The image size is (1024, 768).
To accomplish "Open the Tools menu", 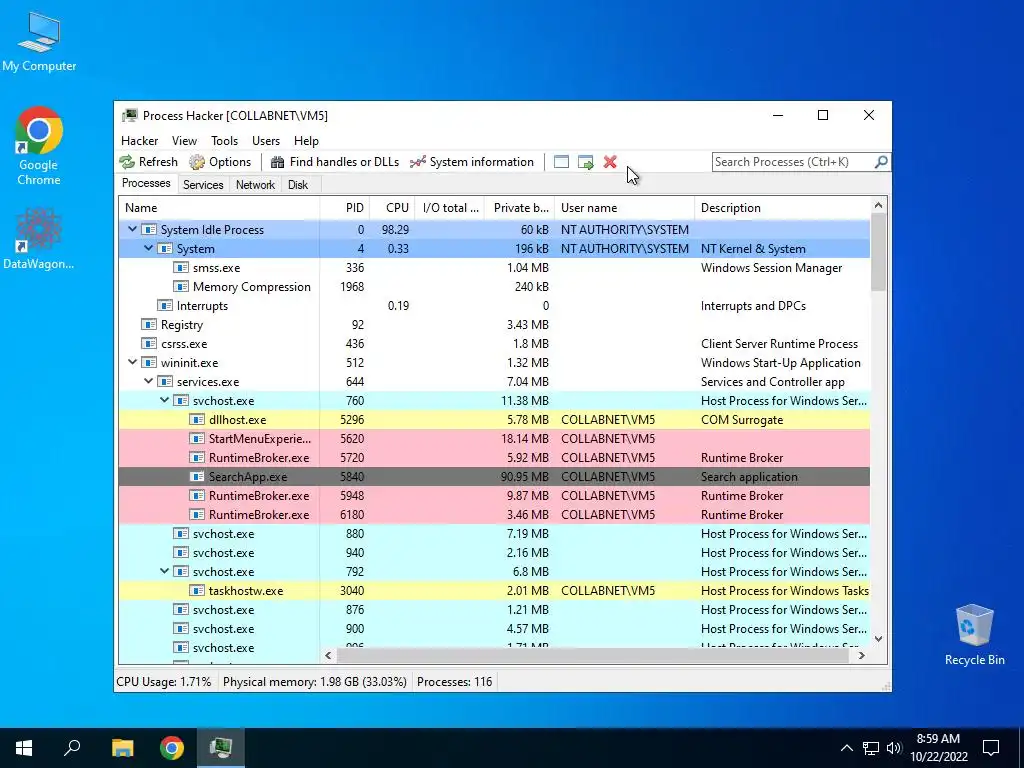I will point(224,141).
